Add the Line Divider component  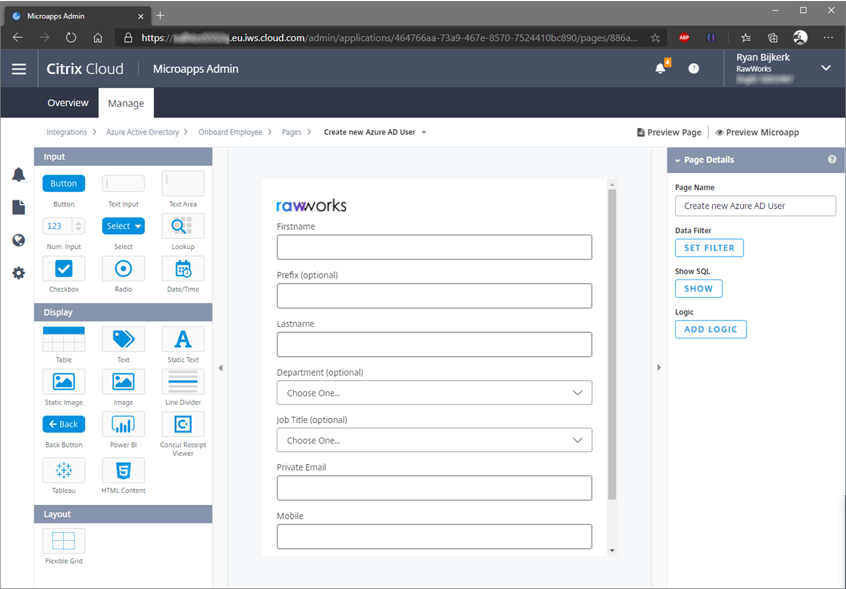click(183, 382)
